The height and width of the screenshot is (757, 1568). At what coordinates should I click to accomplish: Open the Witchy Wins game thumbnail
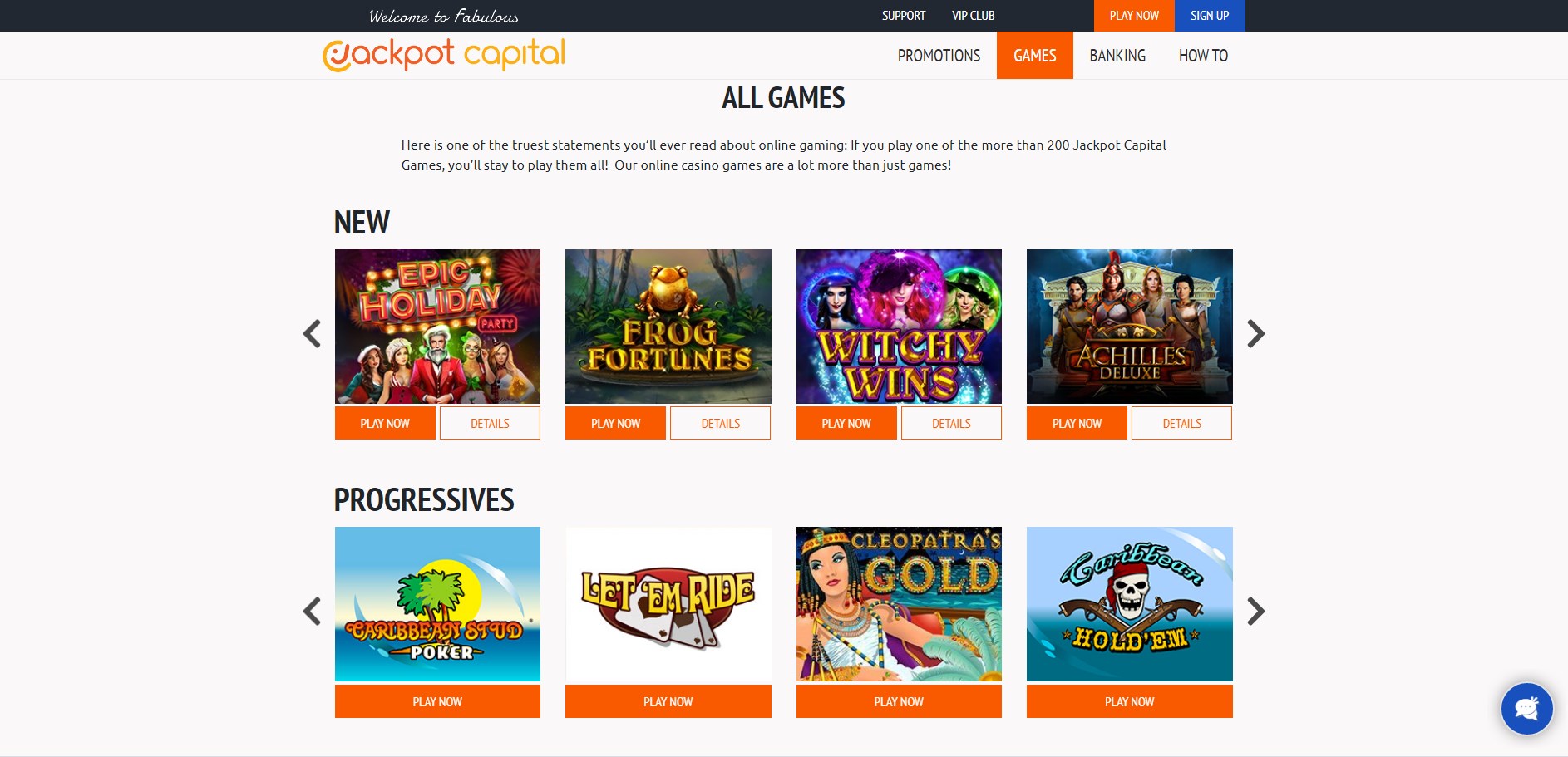[899, 327]
